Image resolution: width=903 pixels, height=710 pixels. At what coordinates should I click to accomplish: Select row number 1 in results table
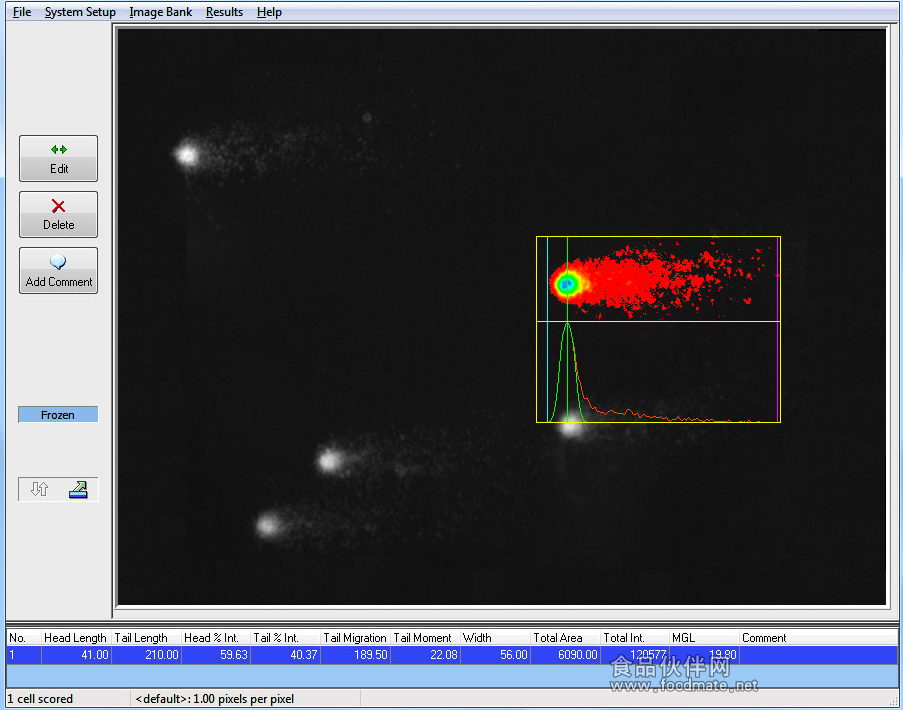pyautogui.click(x=452, y=655)
